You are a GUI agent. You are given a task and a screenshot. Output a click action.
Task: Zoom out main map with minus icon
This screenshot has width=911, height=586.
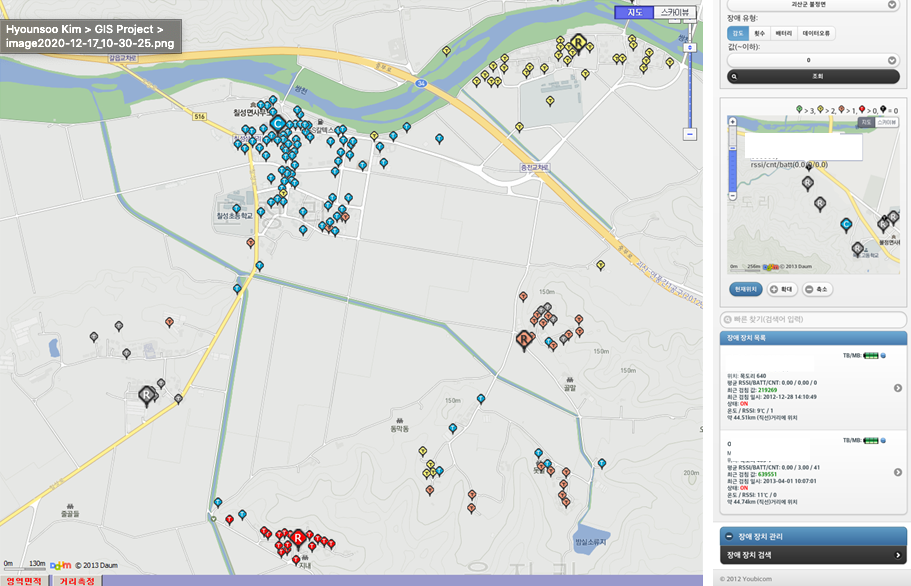690,134
